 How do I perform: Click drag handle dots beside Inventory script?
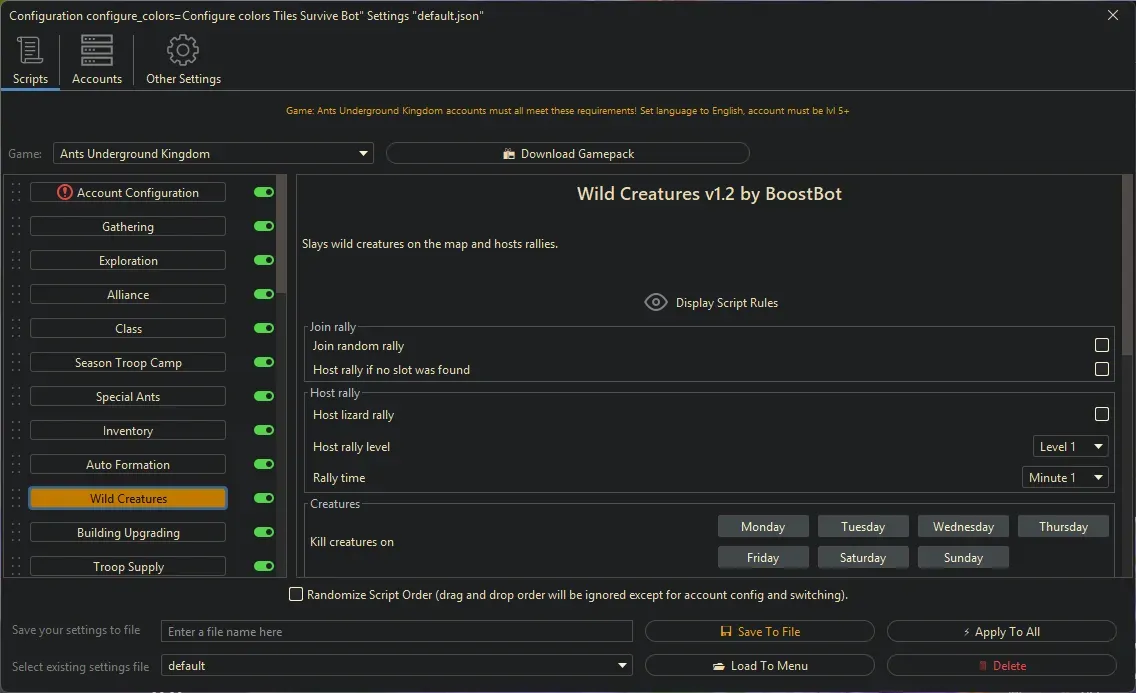click(16, 431)
